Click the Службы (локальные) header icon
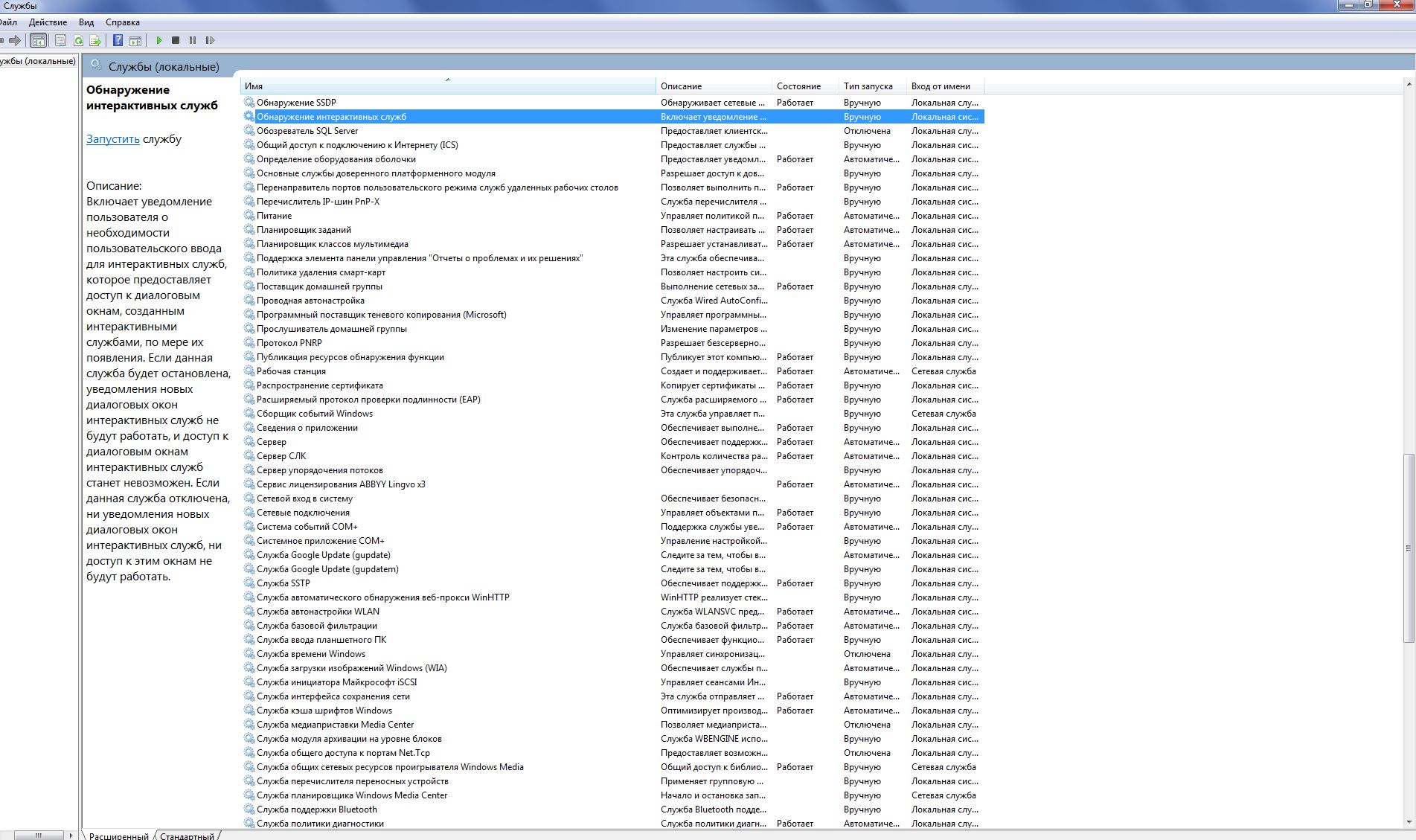 pos(95,65)
